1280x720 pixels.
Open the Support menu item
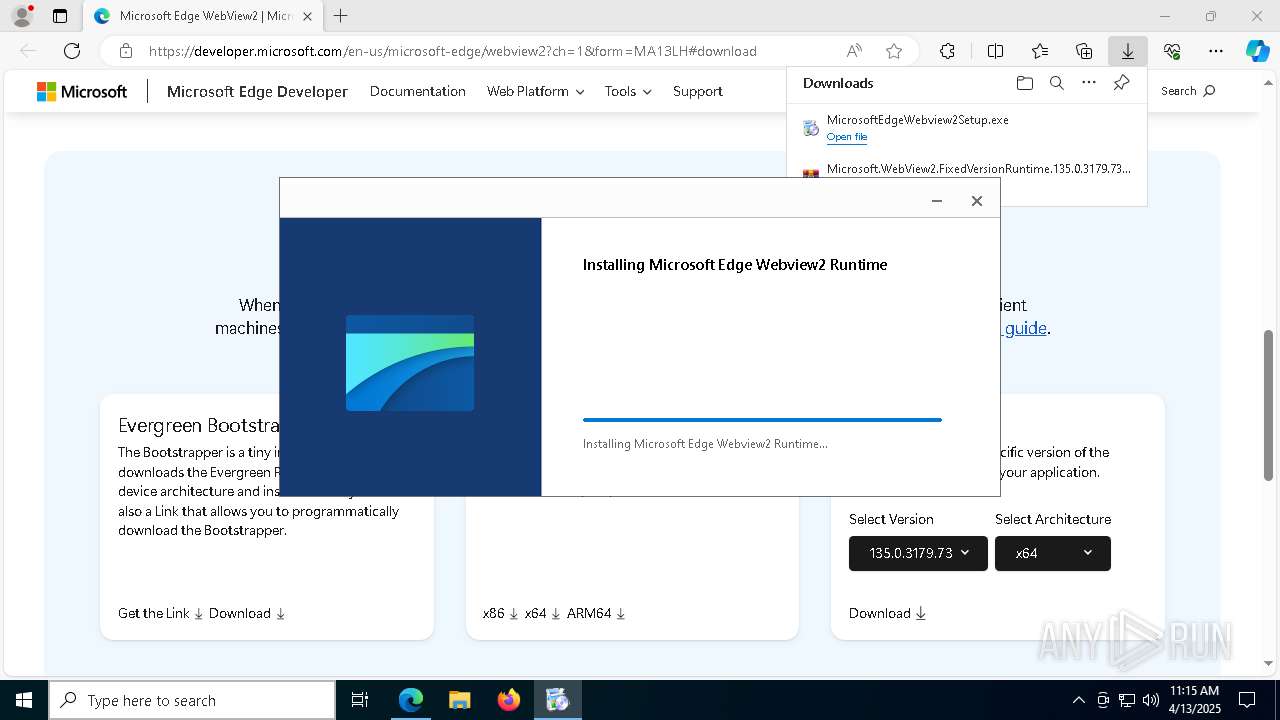[x=697, y=91]
